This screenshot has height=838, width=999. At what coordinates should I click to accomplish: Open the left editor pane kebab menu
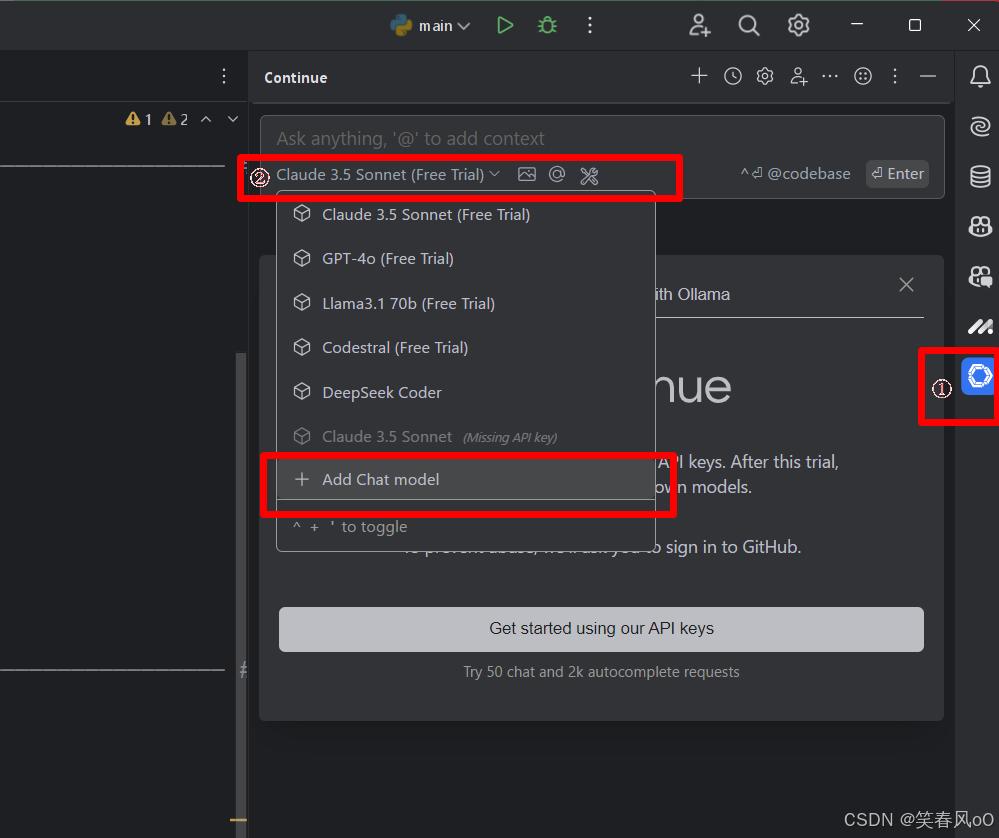[224, 76]
